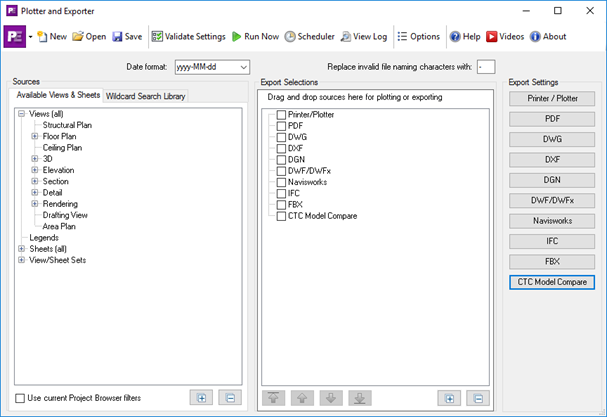The image size is (607, 417).
Task: Expand the Rendering node
Action: click(x=35, y=203)
